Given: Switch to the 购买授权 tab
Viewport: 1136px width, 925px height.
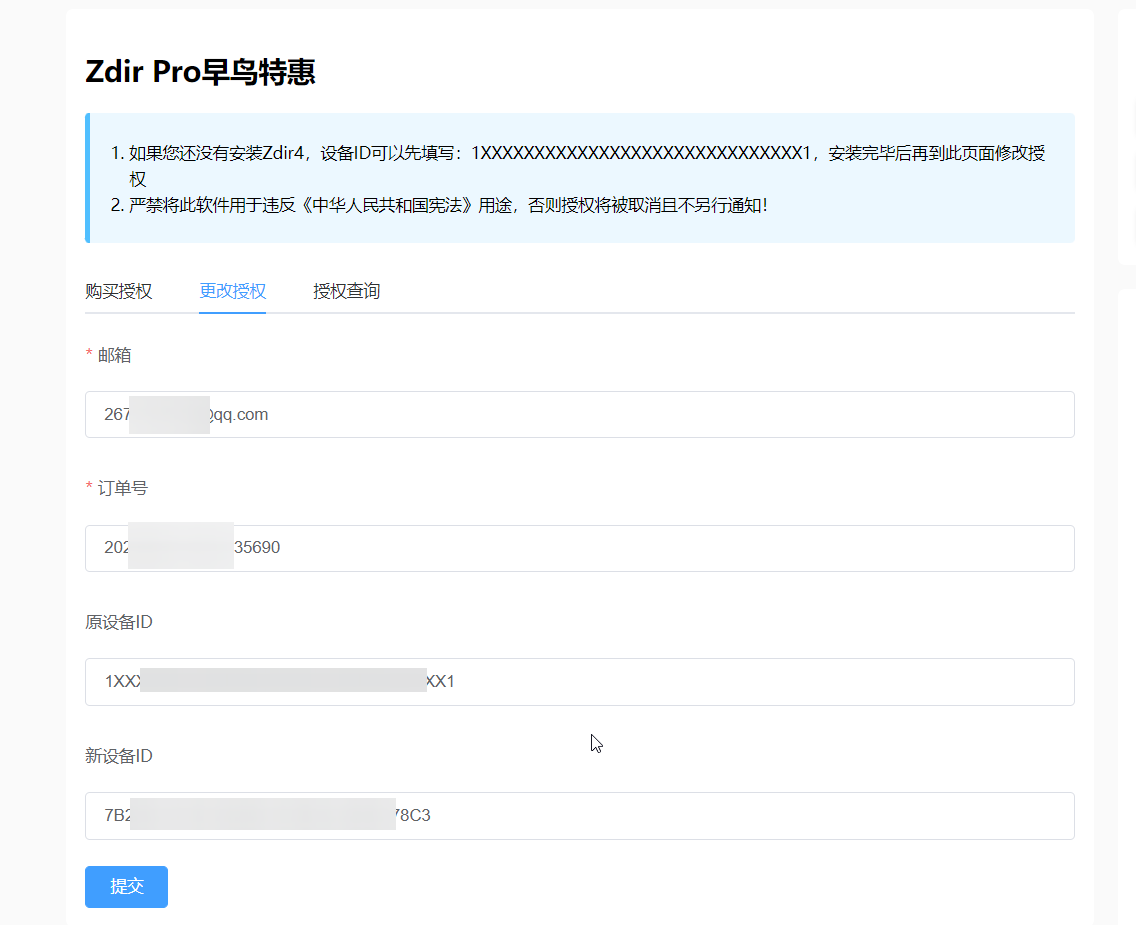Looking at the screenshot, I should click(119, 292).
